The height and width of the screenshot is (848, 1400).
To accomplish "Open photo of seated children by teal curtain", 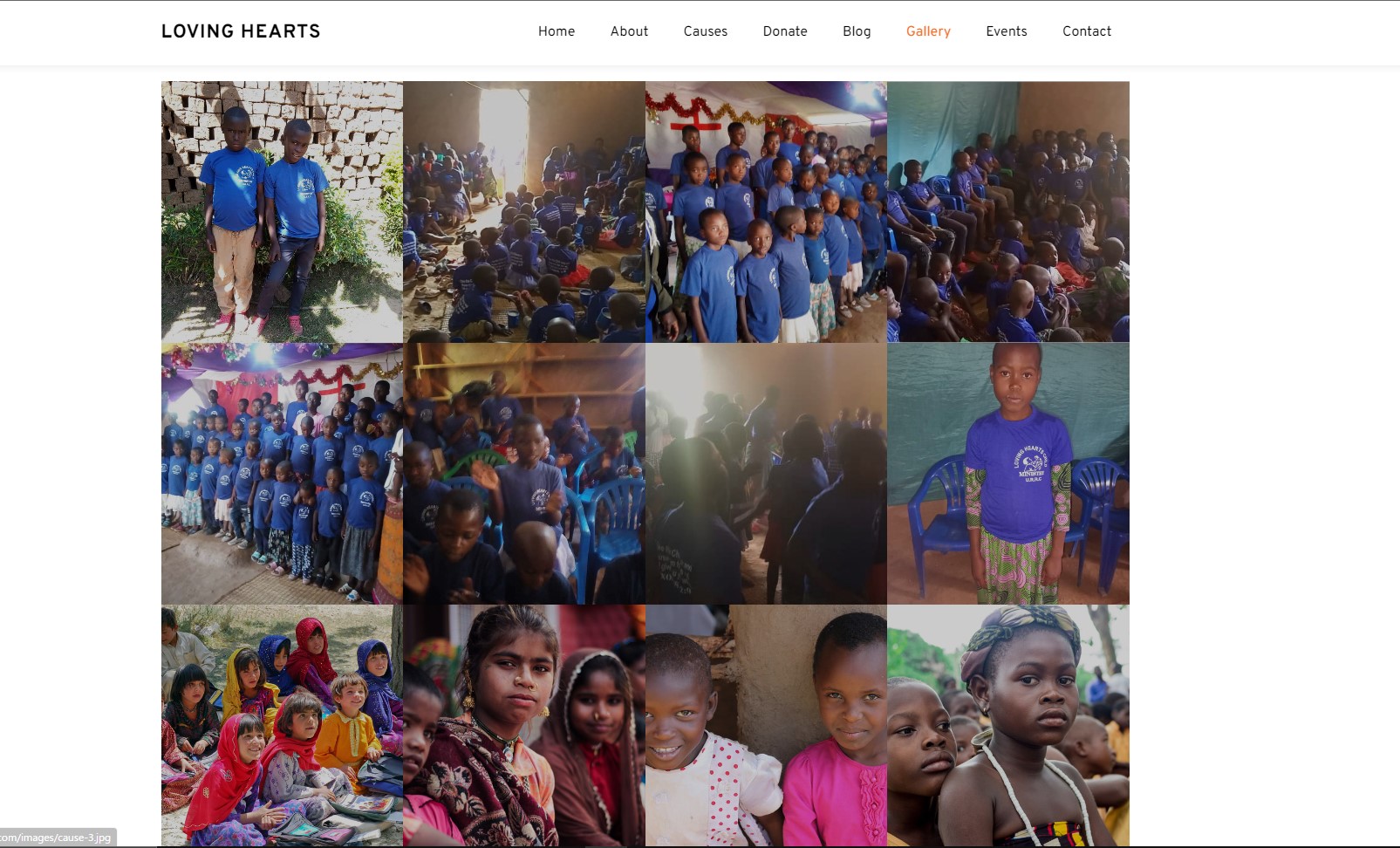I will pos(1008,212).
